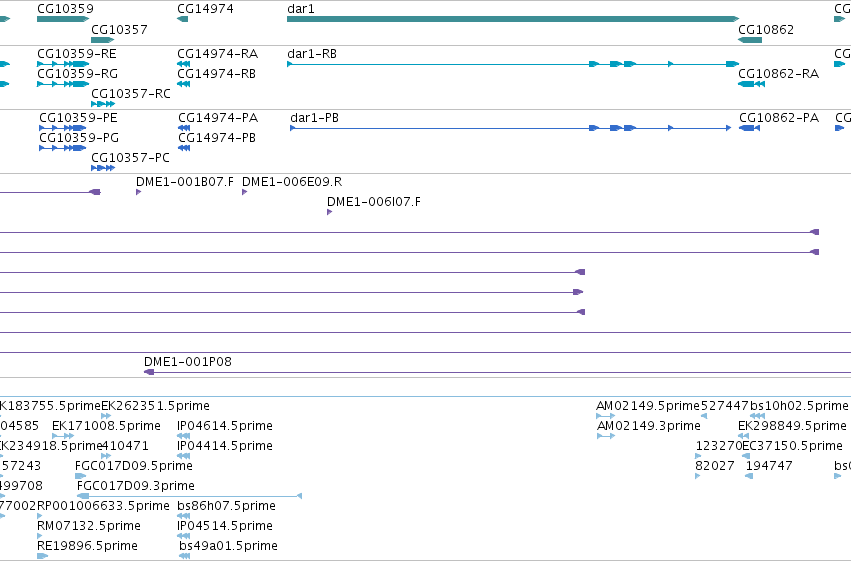Click the RE19896.5prime EST glyph
This screenshot has width=851, height=561.
[42, 556]
